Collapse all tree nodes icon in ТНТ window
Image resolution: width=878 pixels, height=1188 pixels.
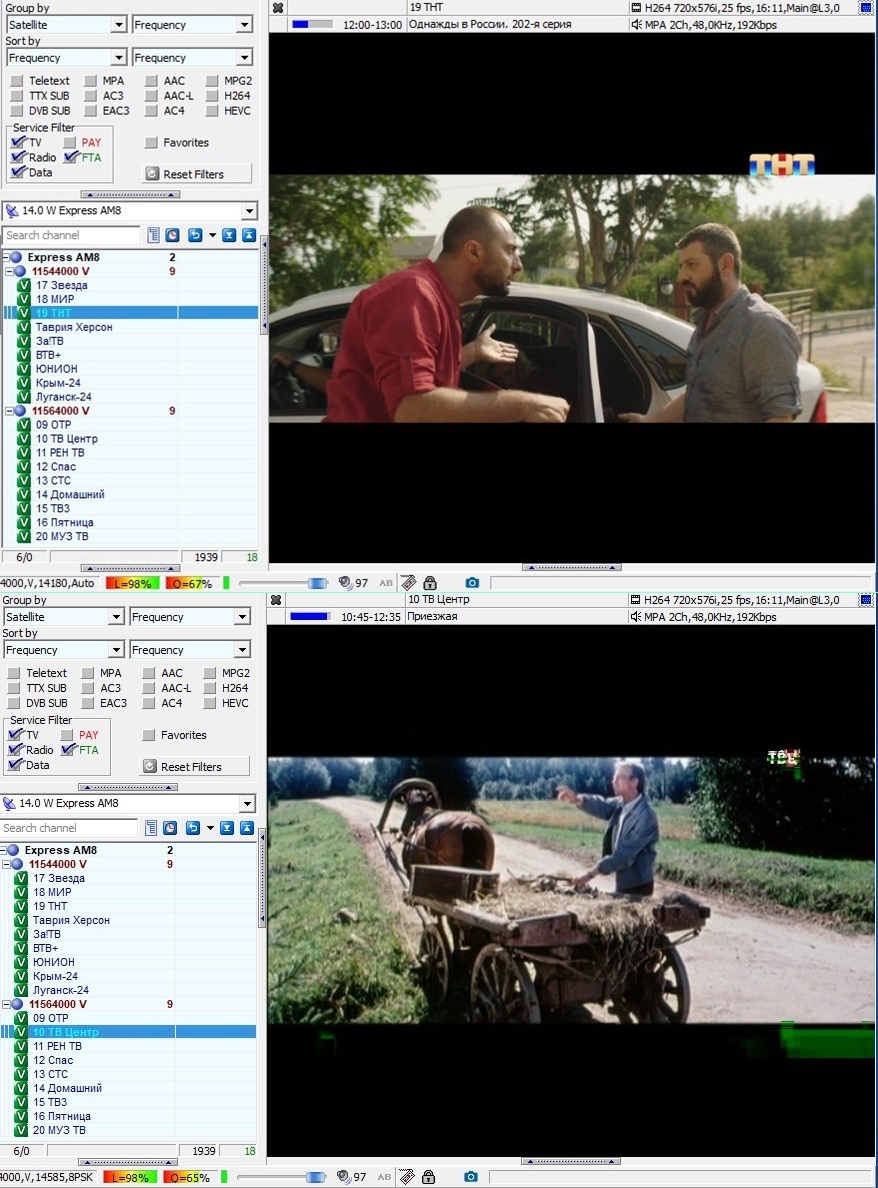[x=248, y=235]
